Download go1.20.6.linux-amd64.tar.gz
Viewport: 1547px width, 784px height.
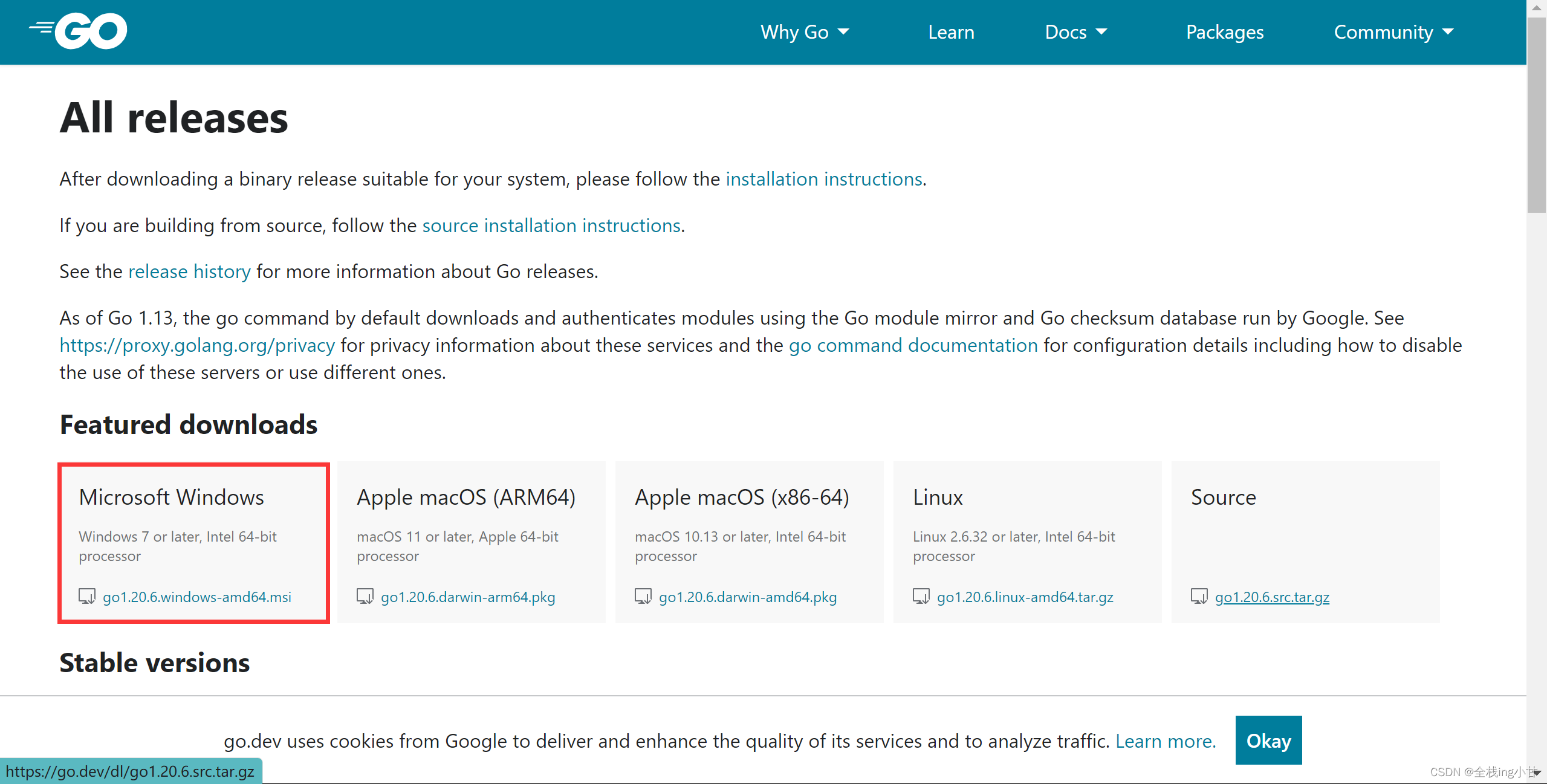(1025, 597)
